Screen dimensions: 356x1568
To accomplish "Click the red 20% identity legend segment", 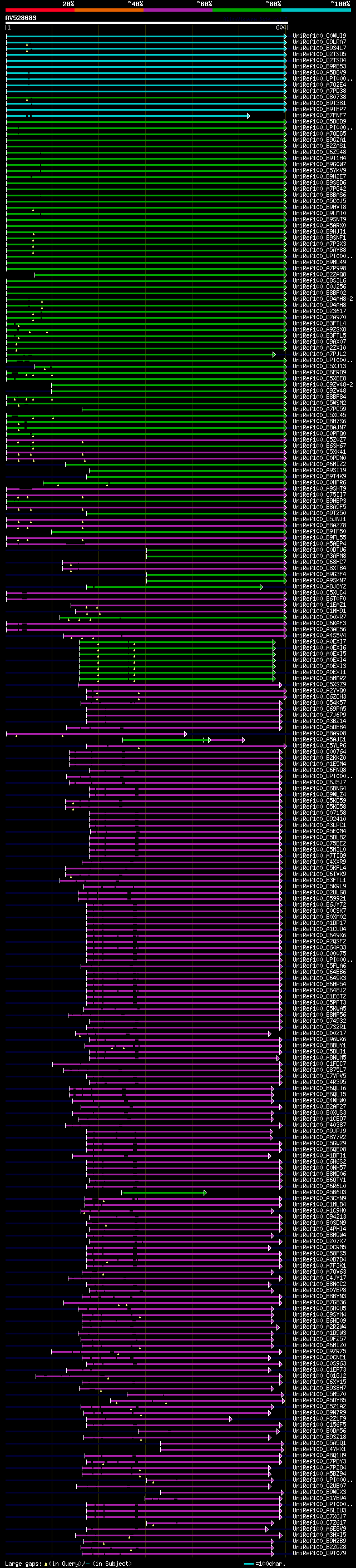I will pyautogui.click(x=40, y=11).
